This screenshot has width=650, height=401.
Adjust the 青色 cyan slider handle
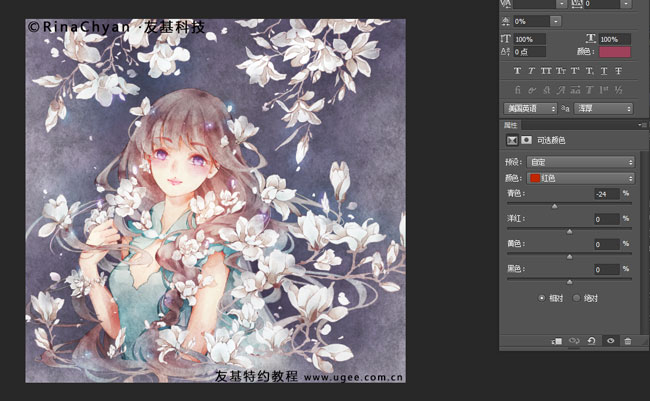[x=554, y=206]
